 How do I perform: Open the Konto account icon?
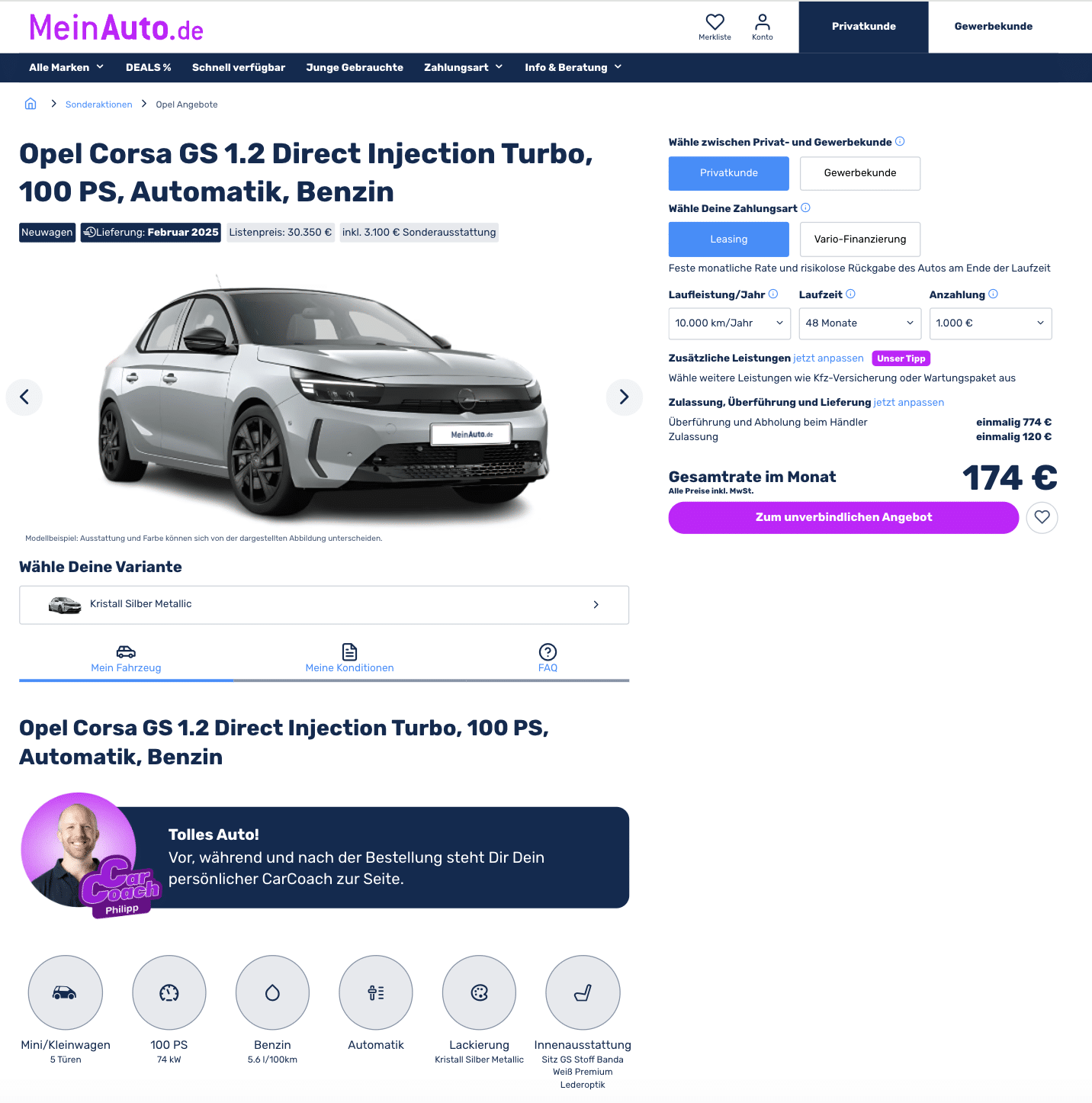[762, 27]
